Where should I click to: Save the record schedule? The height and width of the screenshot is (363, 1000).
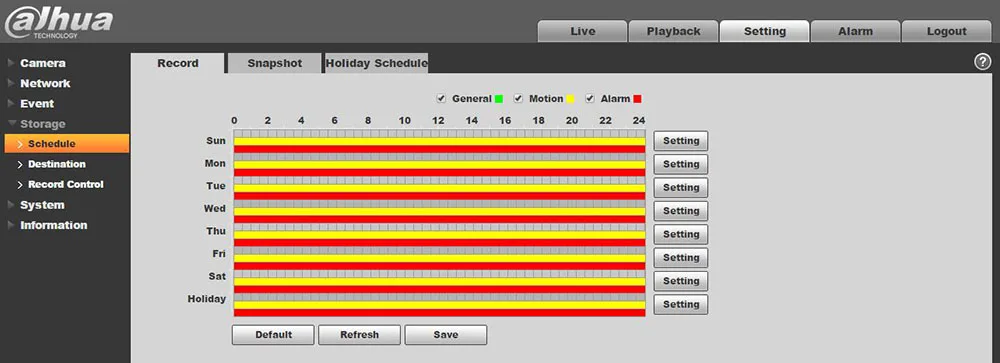pos(446,335)
